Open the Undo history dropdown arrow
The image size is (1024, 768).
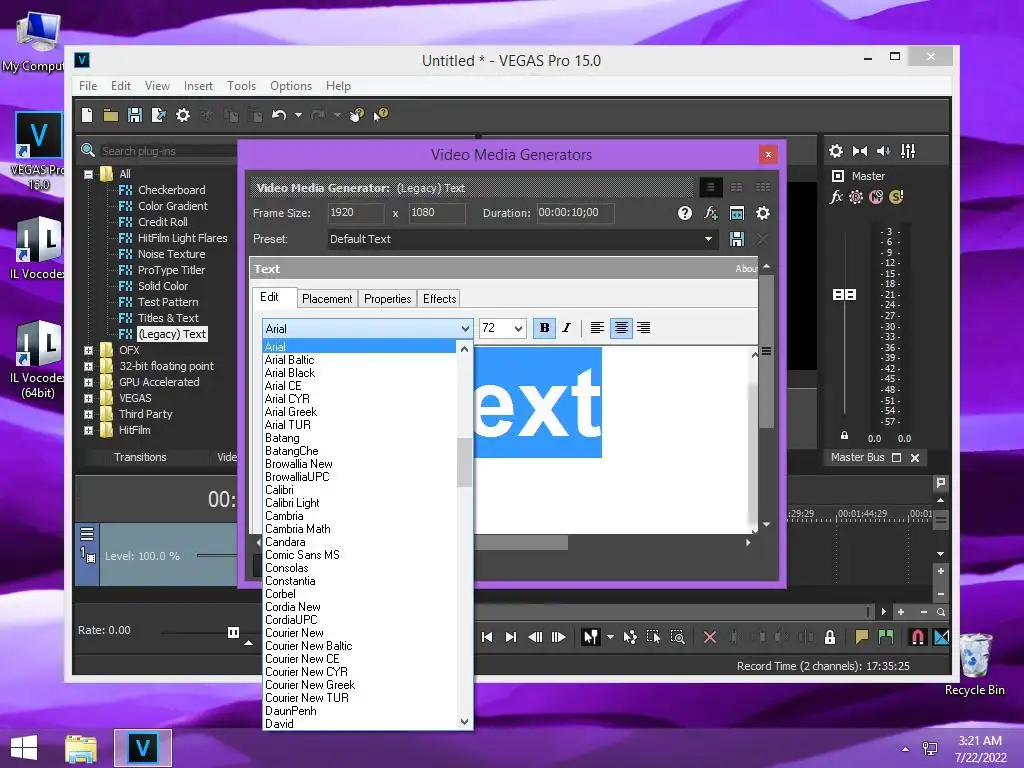(298, 116)
